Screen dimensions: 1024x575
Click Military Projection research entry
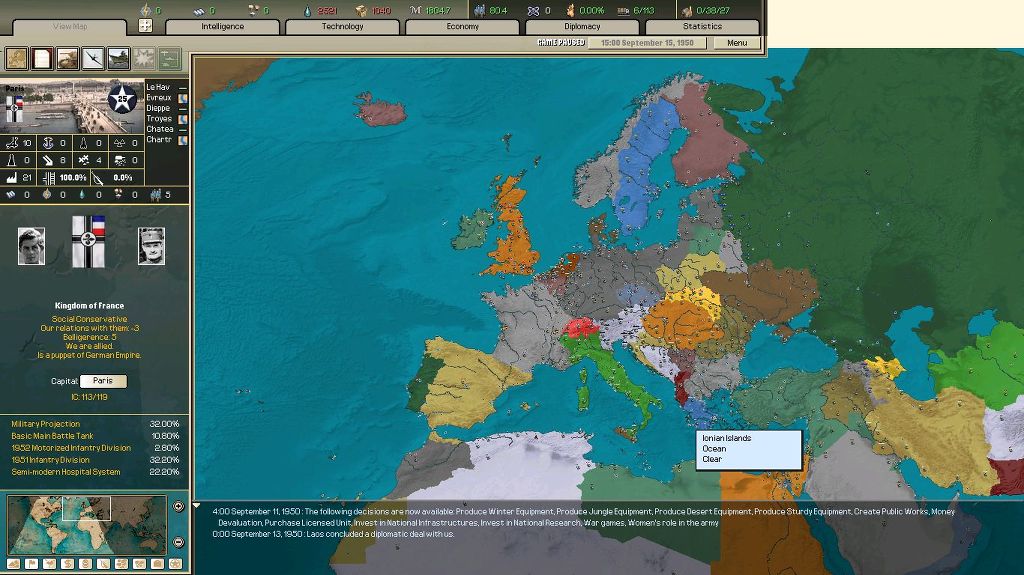pyautogui.click(x=95, y=424)
